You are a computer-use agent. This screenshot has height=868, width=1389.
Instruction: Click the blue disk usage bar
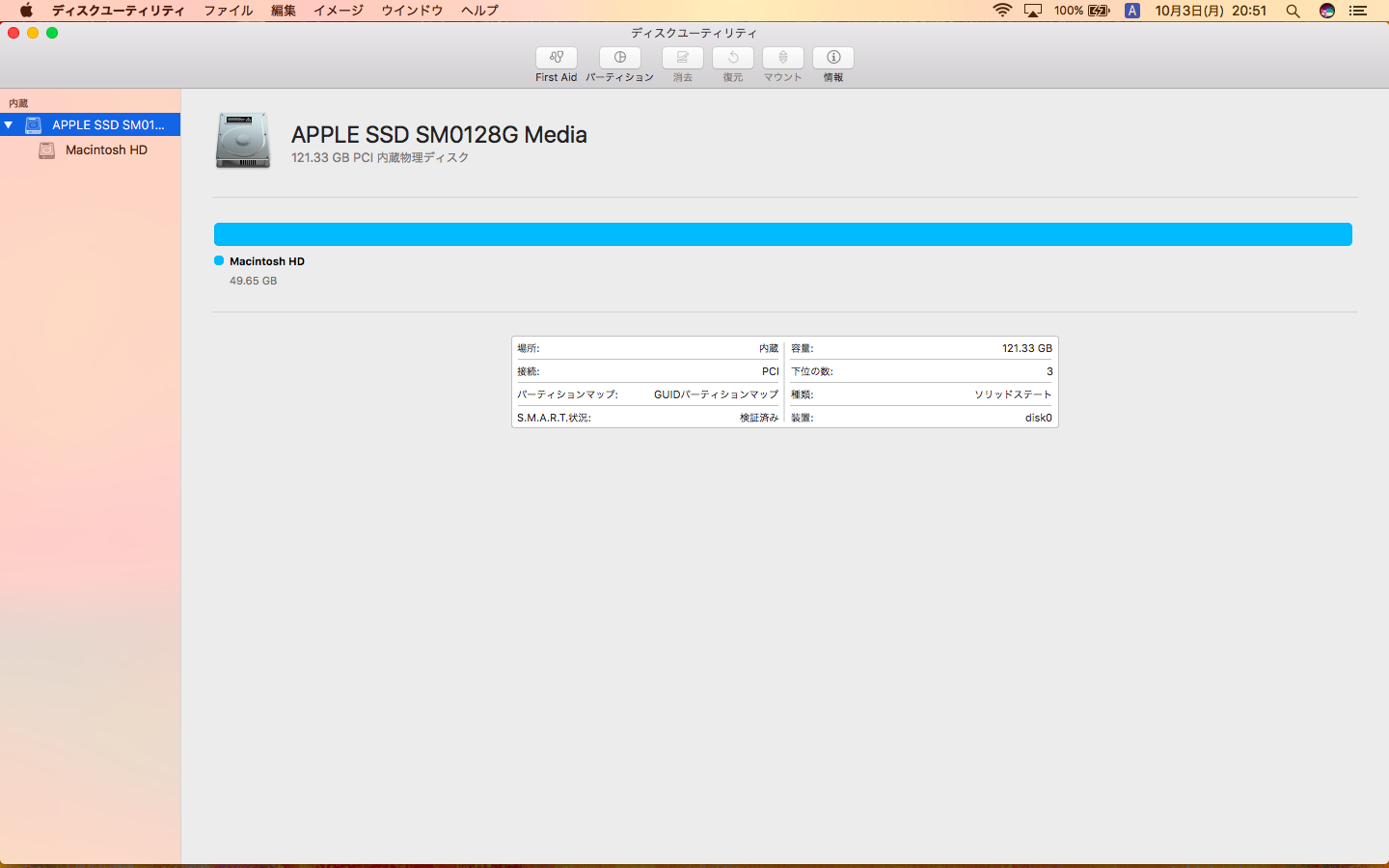[x=783, y=234]
